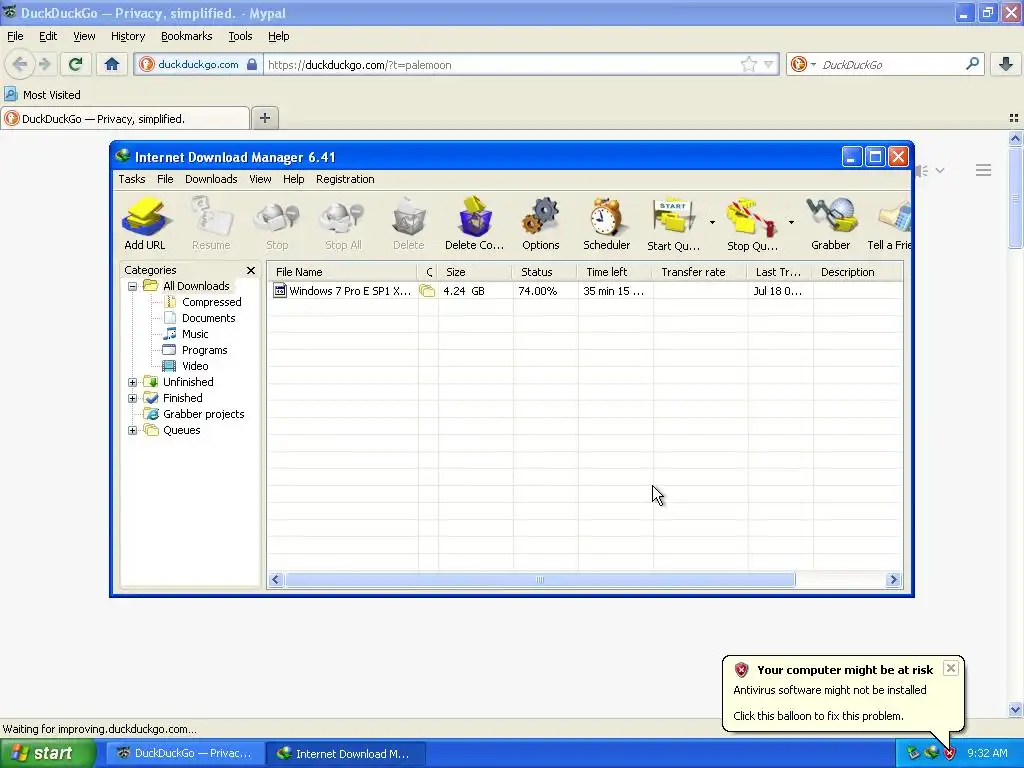
Task: Click the browser home button
Action: point(112,64)
